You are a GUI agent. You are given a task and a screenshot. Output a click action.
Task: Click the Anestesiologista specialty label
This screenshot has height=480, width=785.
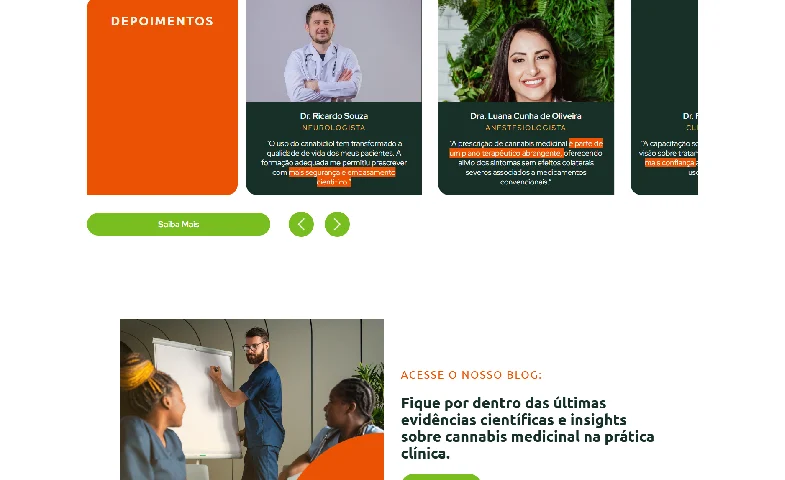(526, 128)
